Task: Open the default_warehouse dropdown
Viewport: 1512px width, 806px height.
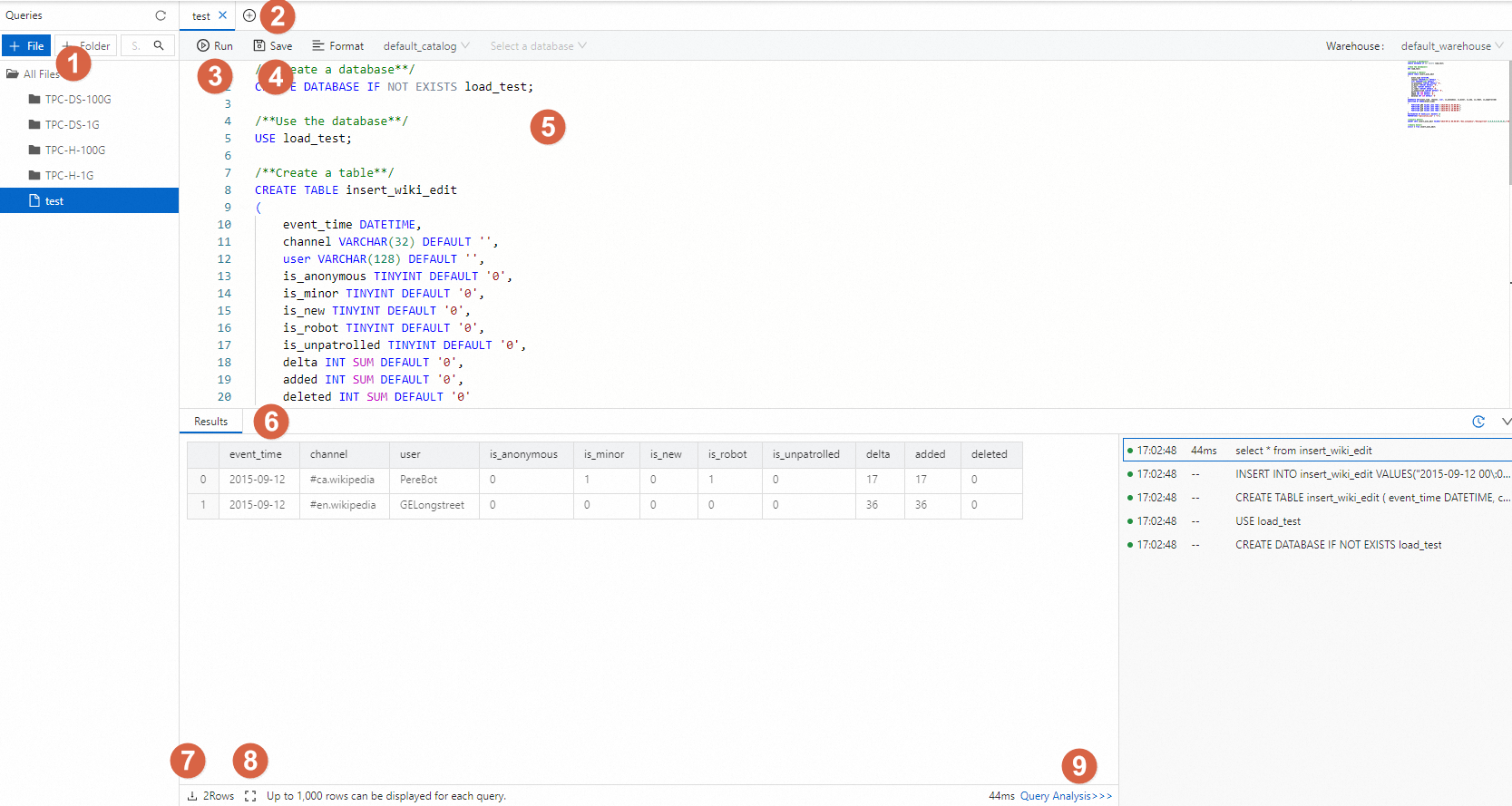Action: (x=1451, y=46)
